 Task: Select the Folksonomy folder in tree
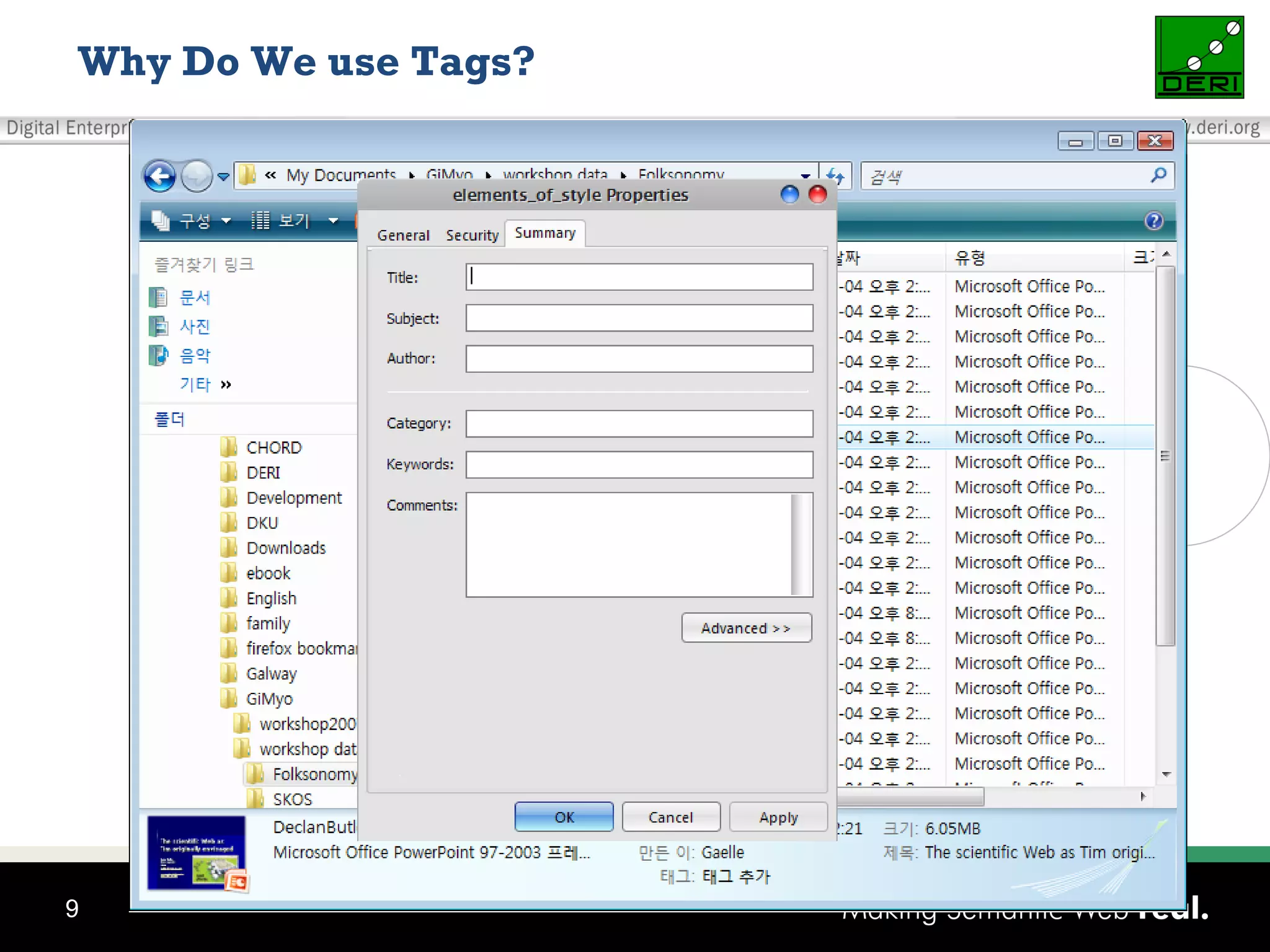(x=302, y=774)
